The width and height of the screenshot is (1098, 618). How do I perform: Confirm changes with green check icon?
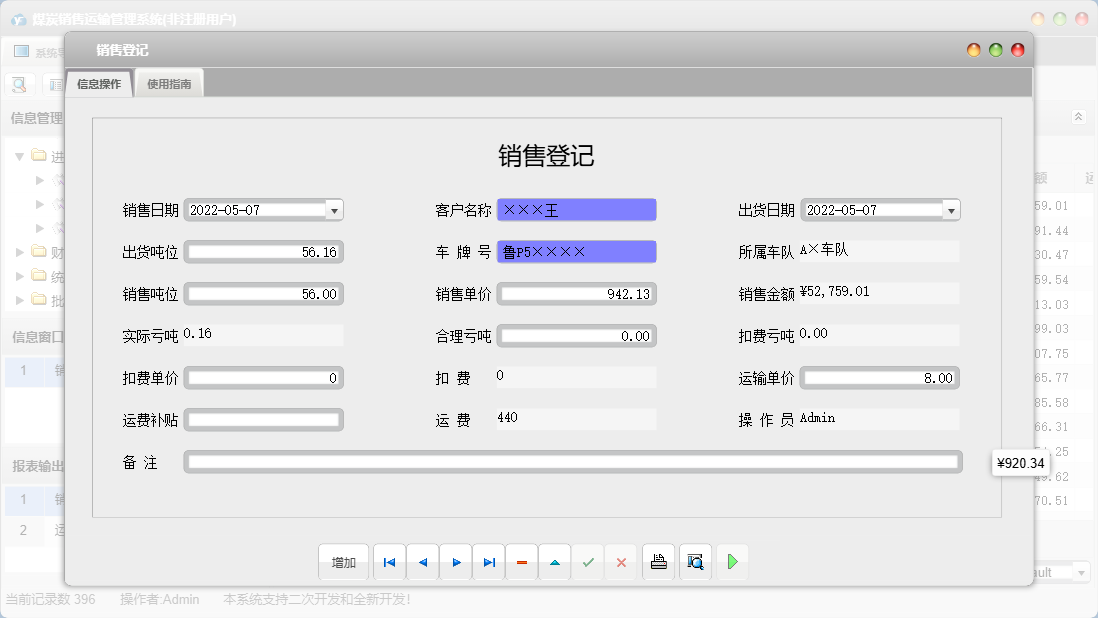point(587,561)
